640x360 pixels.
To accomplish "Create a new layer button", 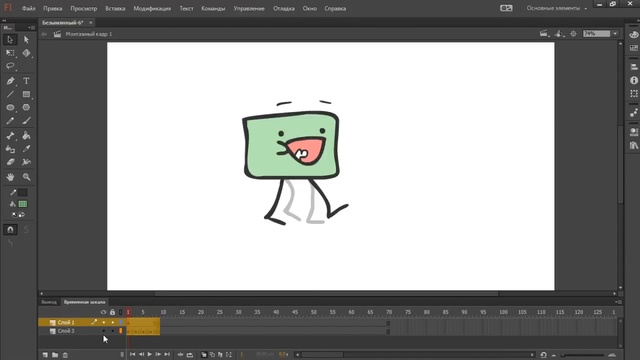I will click(x=45, y=355).
